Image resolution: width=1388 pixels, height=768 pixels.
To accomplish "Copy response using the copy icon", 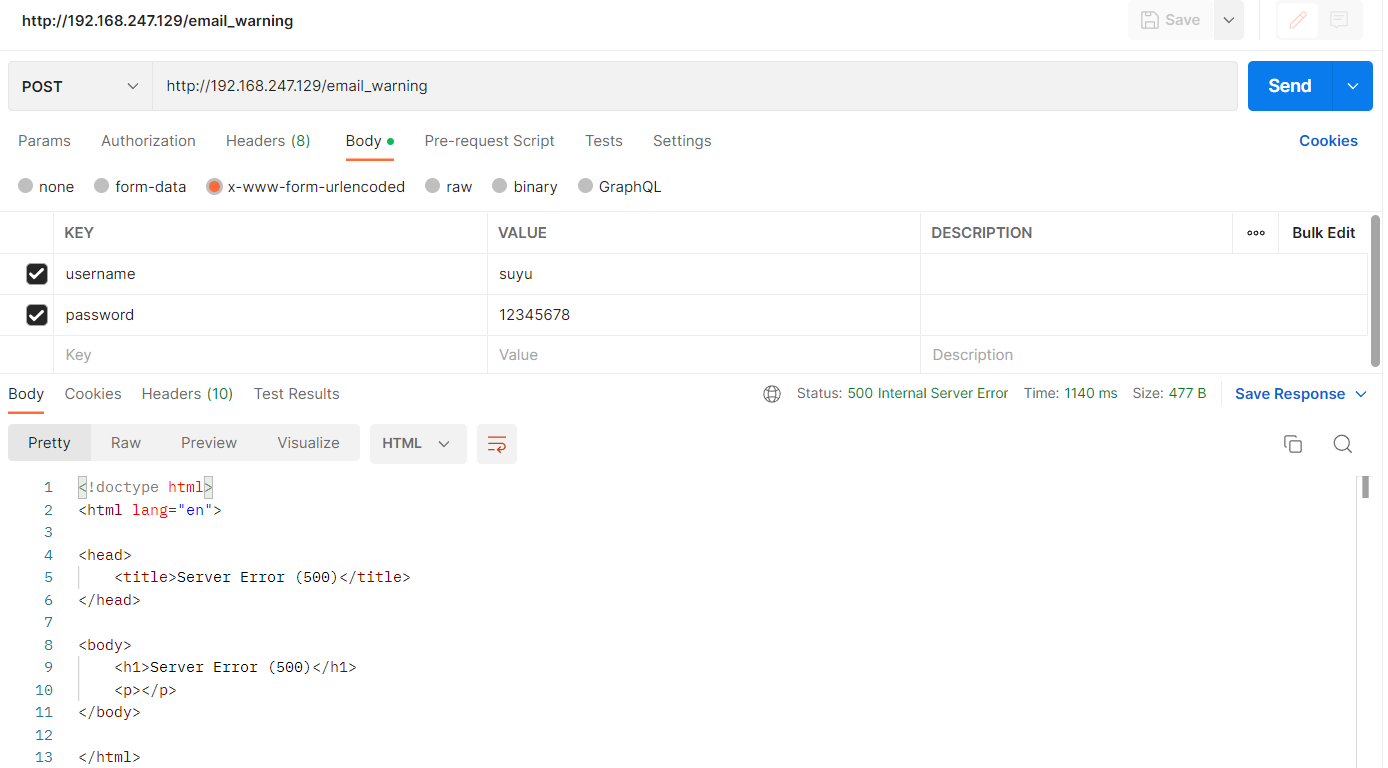I will 1293,444.
